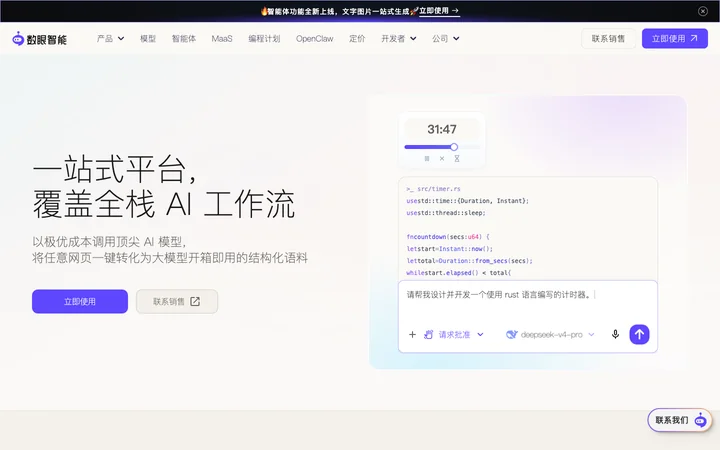The width and height of the screenshot is (720, 450).
Task: View the 定价 page
Action: point(357,39)
